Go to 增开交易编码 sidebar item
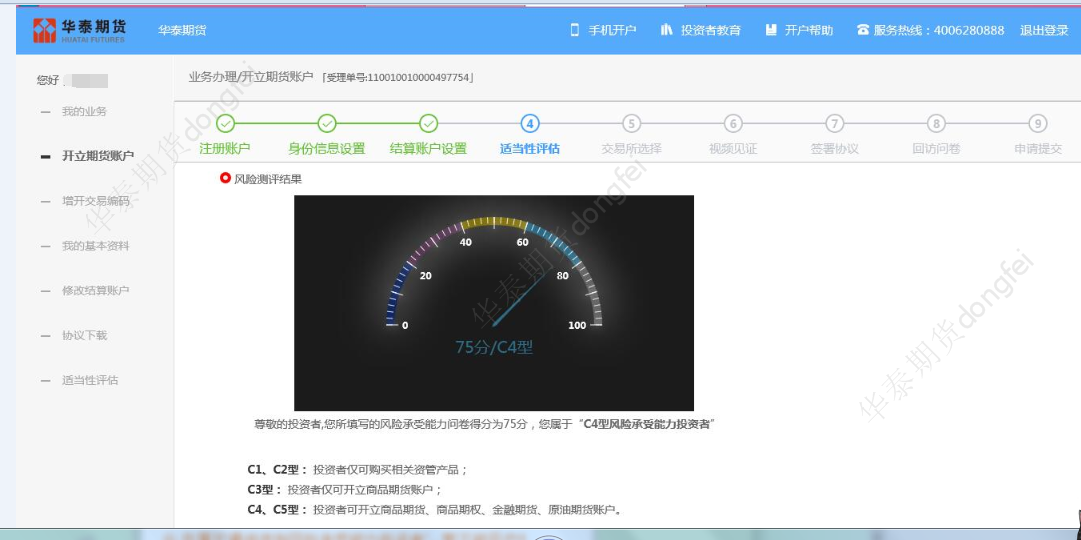Viewport: 1081px width, 540px height. [95, 201]
